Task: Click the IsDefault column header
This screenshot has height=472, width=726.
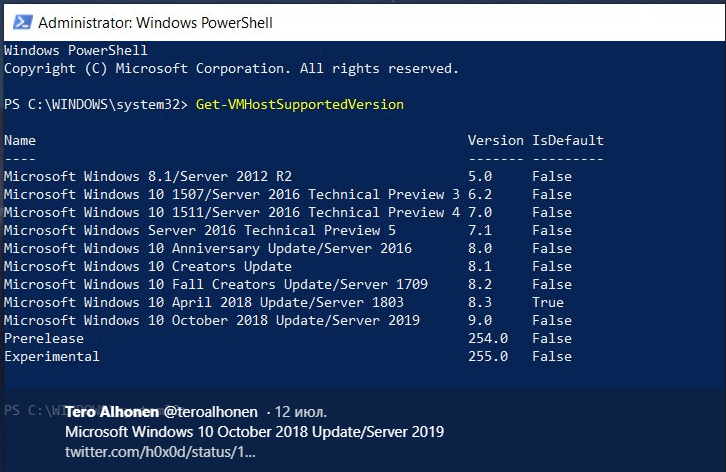Action: click(568, 140)
